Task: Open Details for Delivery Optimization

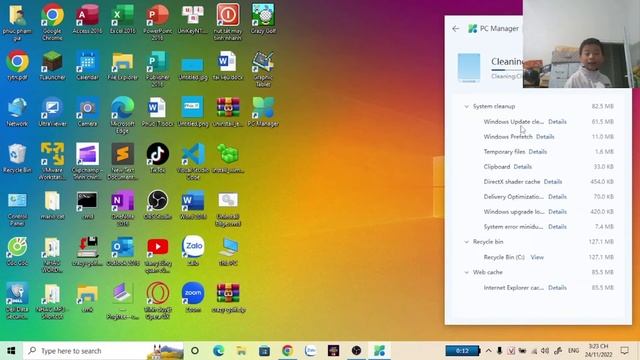Action: pos(557,197)
